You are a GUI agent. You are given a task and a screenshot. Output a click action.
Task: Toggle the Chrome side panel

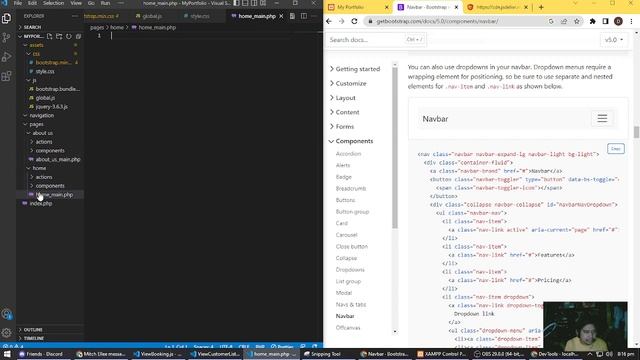tap(605, 21)
